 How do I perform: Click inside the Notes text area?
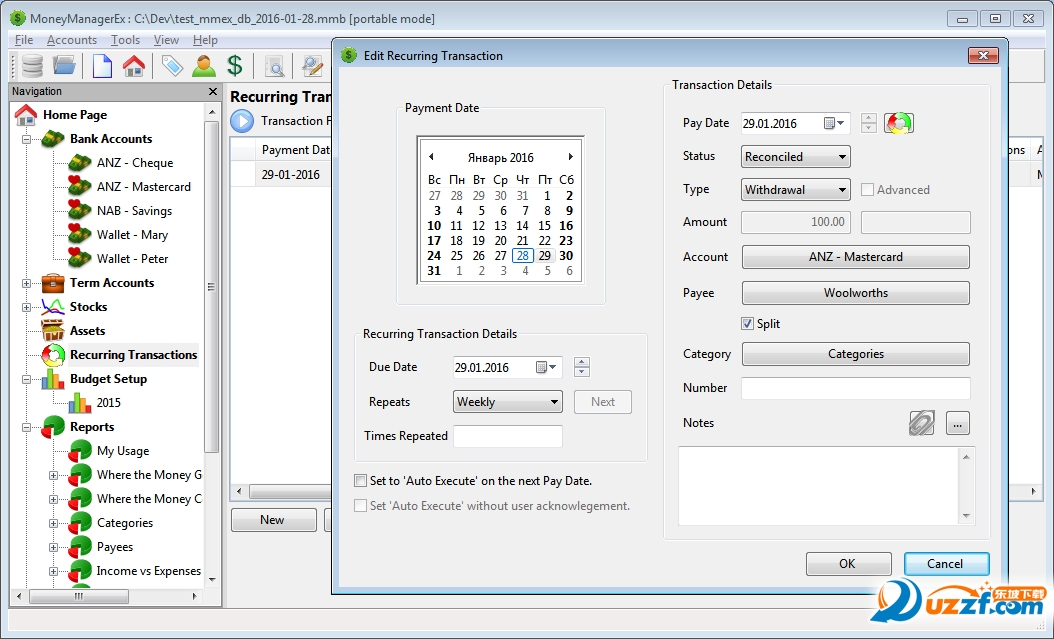point(819,486)
